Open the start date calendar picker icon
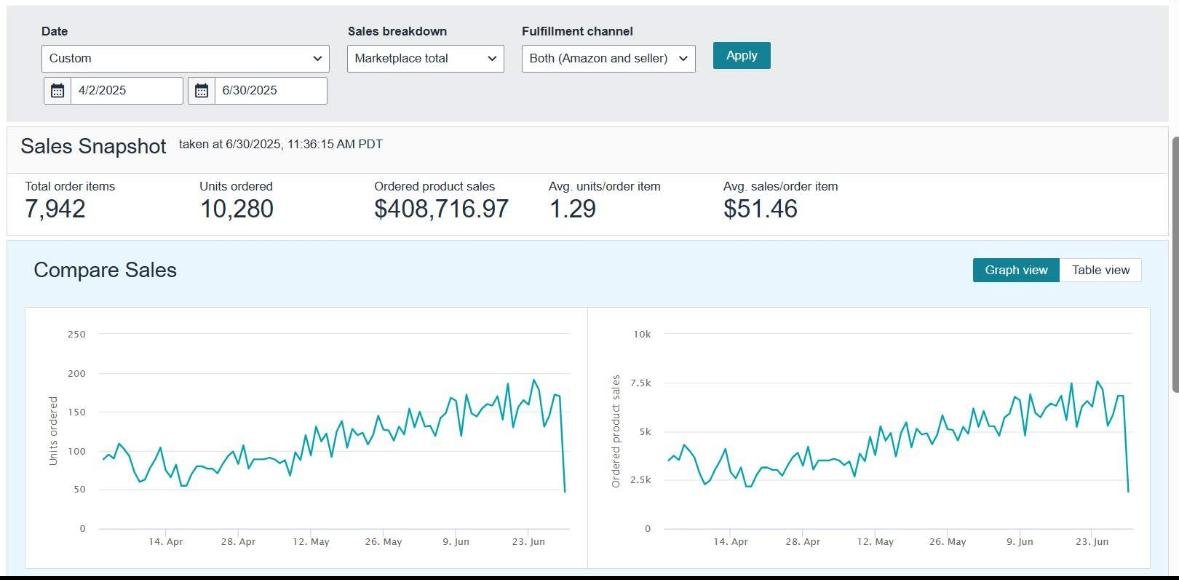Screen dimensions: 1179x580 (x=58, y=91)
